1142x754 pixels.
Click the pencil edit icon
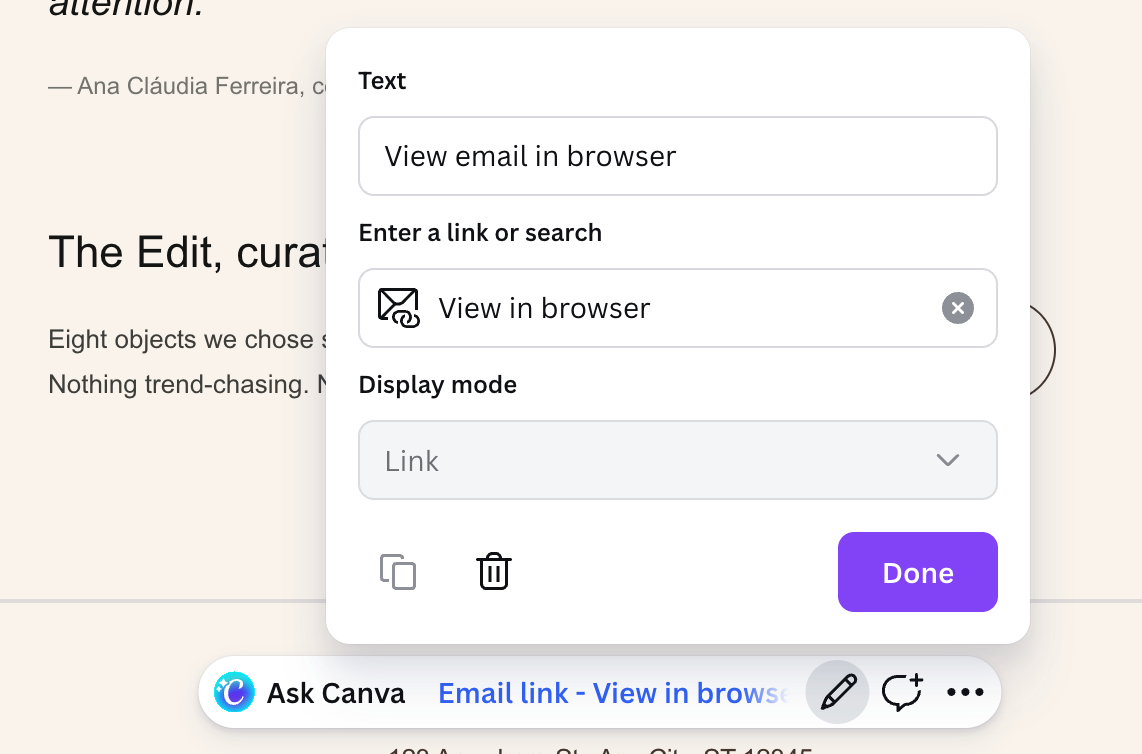[x=838, y=692]
